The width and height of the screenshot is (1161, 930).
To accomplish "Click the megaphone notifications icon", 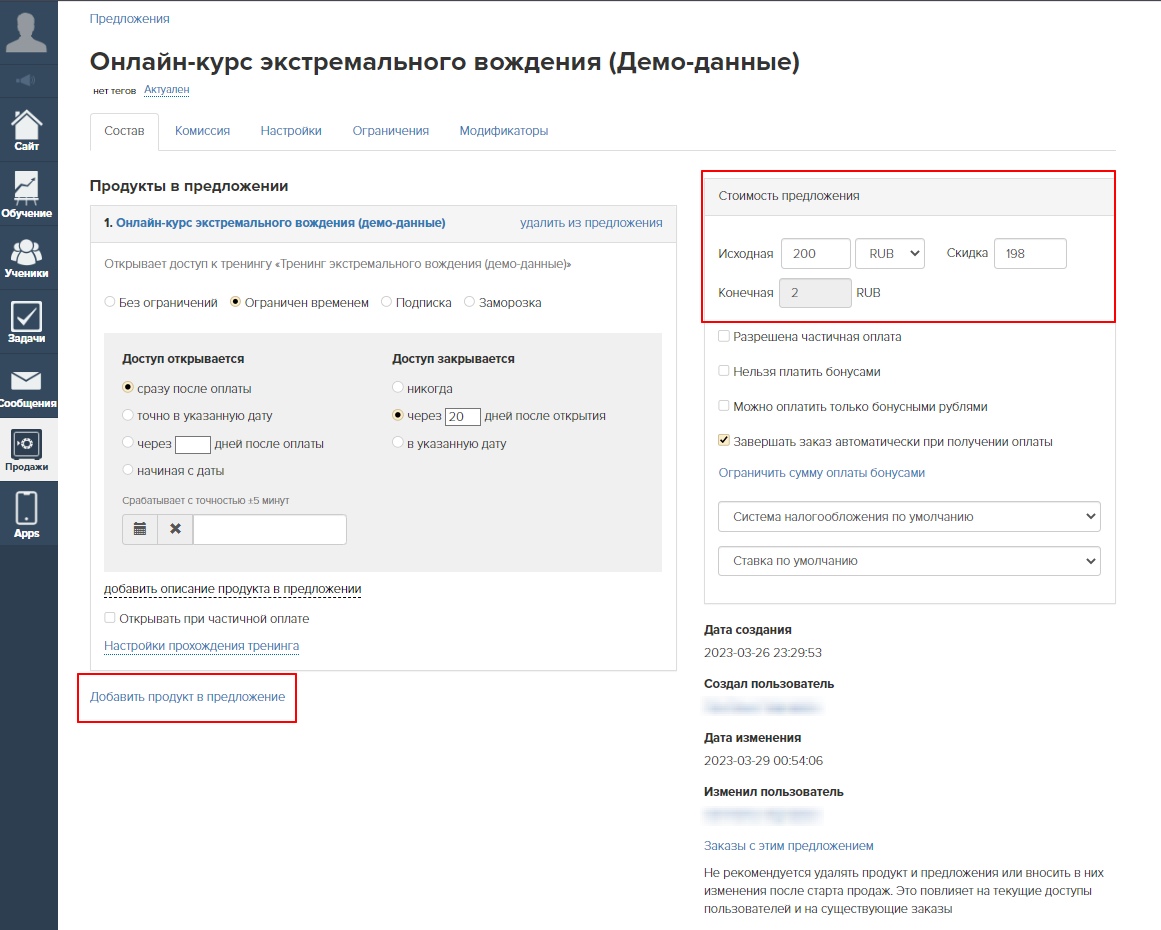I will pos(27,79).
